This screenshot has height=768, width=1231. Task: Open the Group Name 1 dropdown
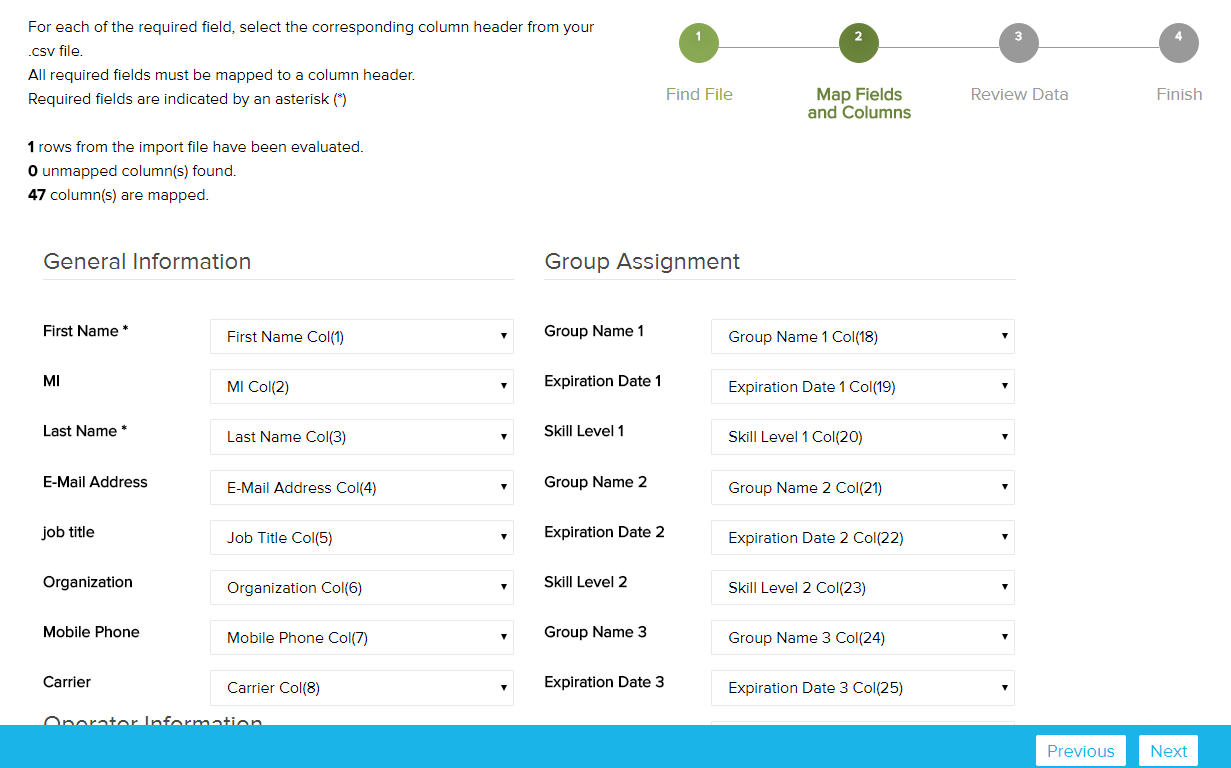(x=863, y=337)
